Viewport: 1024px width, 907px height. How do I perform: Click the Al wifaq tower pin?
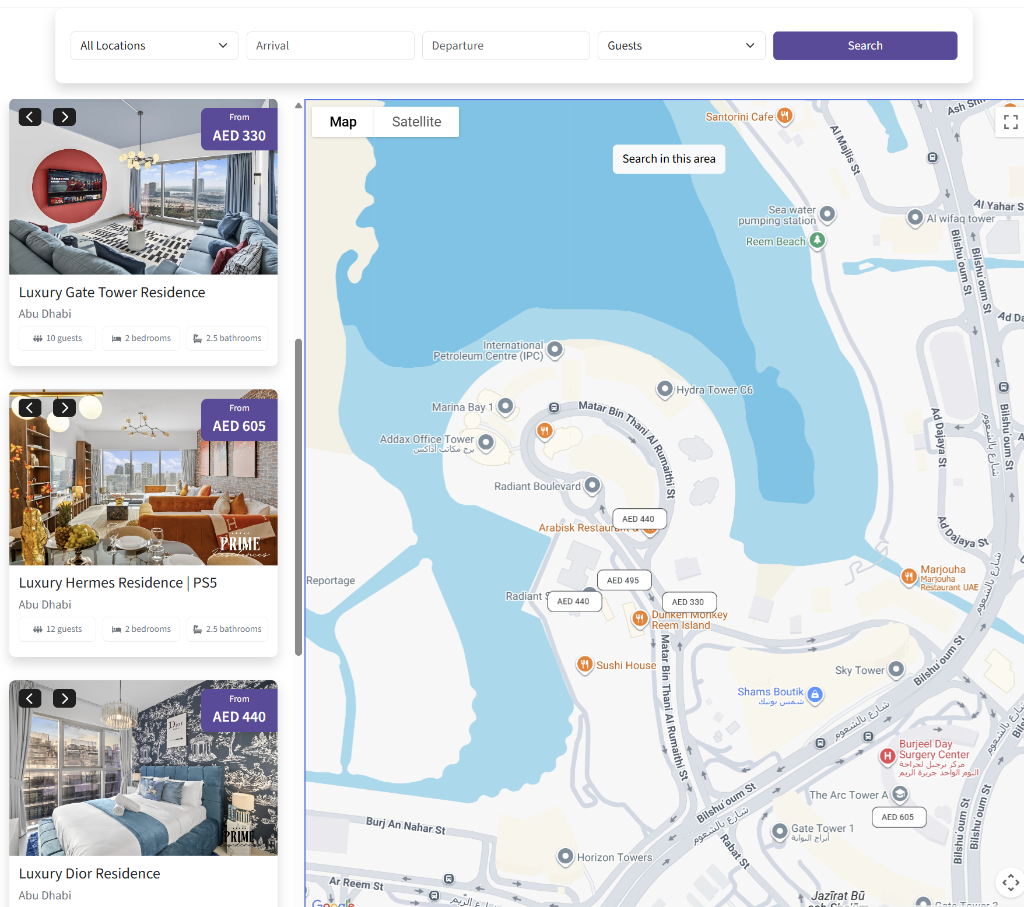point(916,217)
